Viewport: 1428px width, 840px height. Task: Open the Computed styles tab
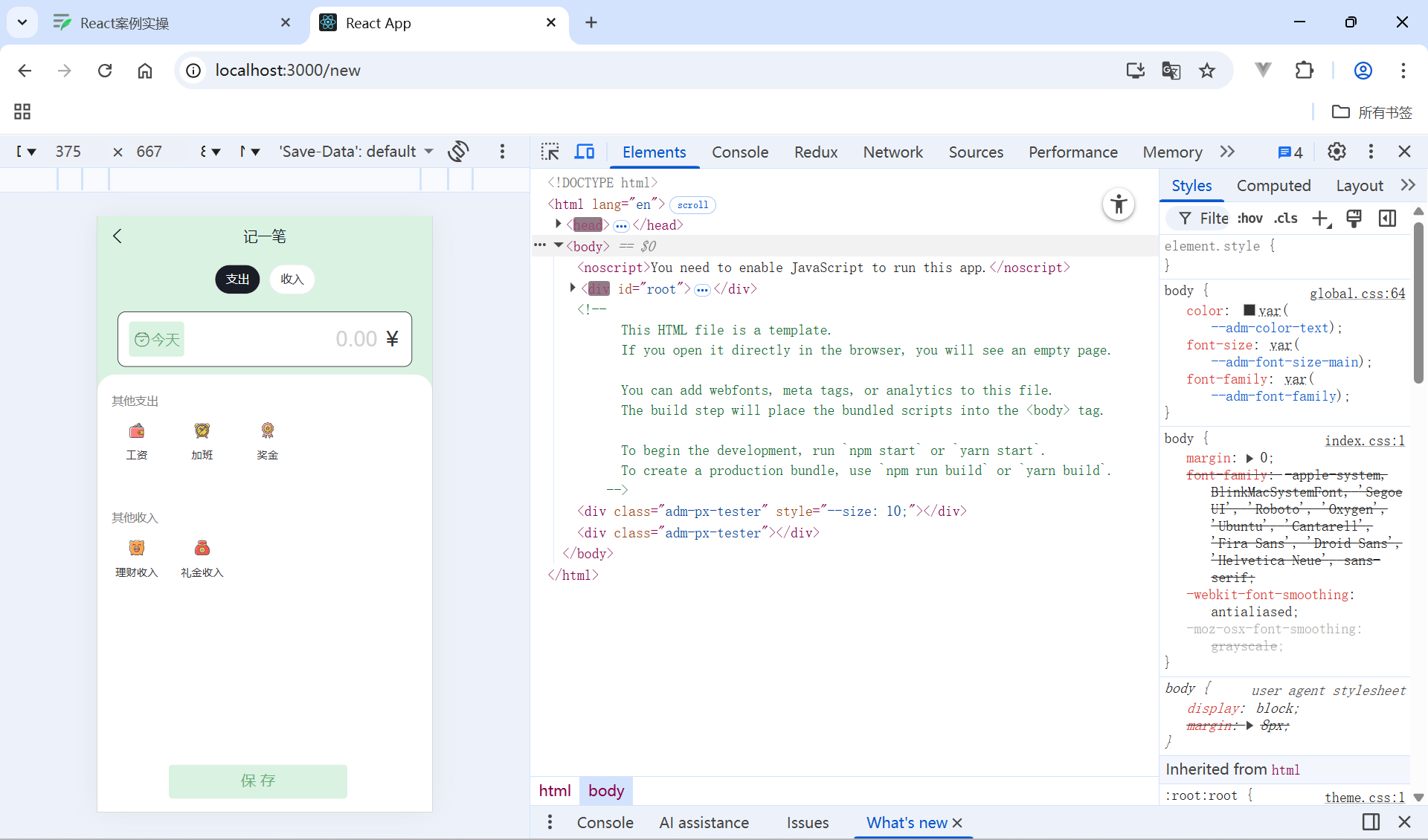click(x=1273, y=186)
